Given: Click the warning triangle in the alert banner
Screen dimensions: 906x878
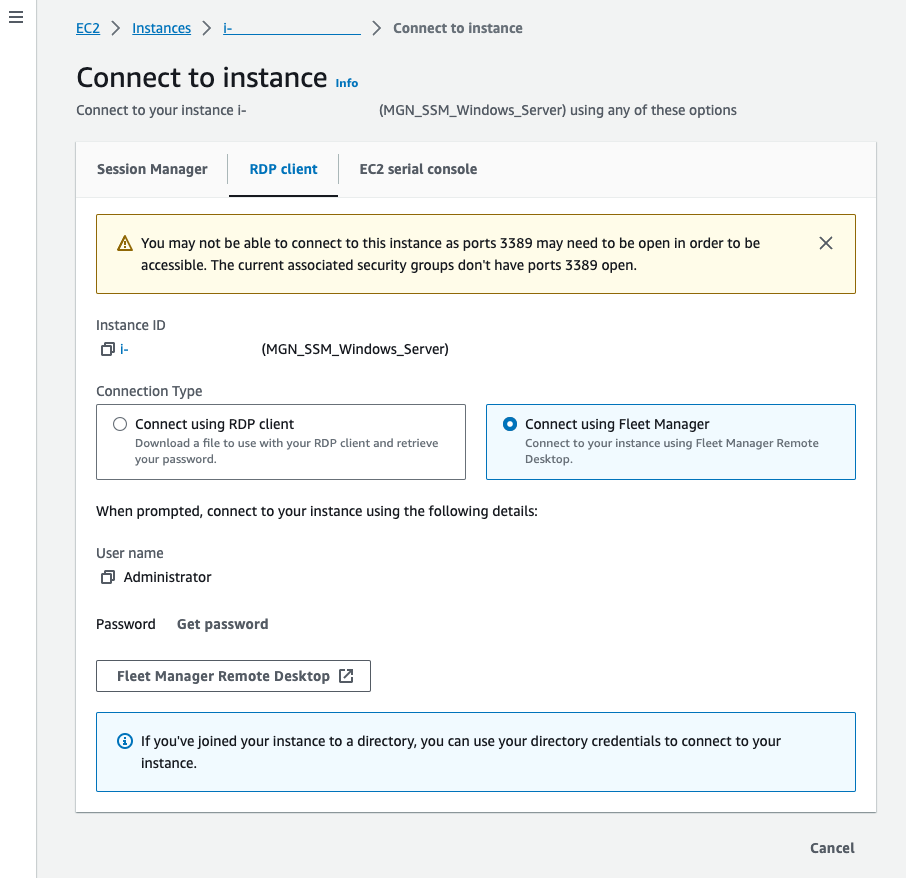Looking at the screenshot, I should pyautogui.click(x=124, y=242).
